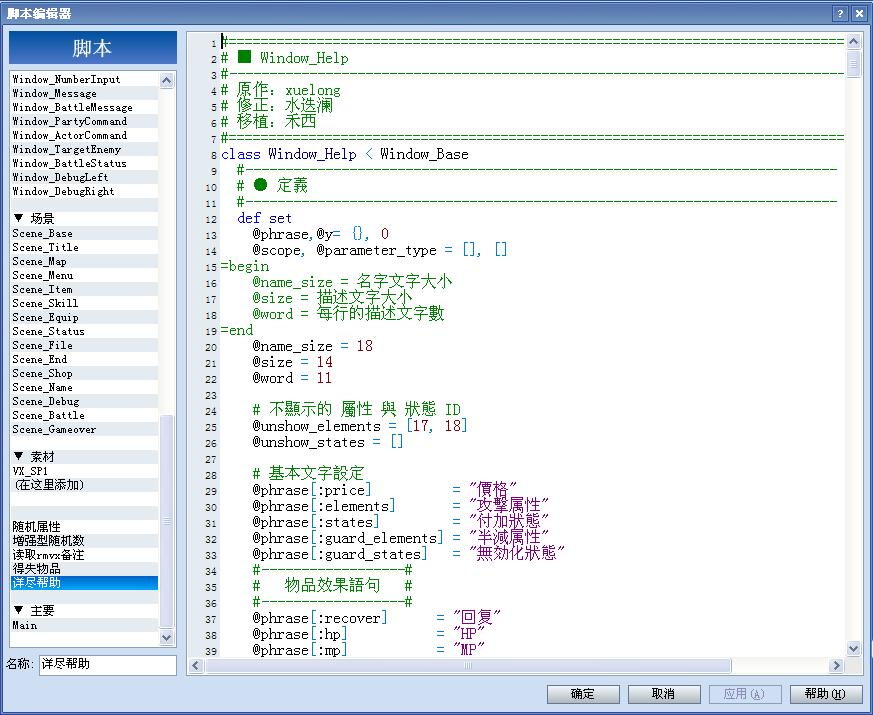Click the title bar help question-mark button
The image size is (873, 715).
point(840,14)
